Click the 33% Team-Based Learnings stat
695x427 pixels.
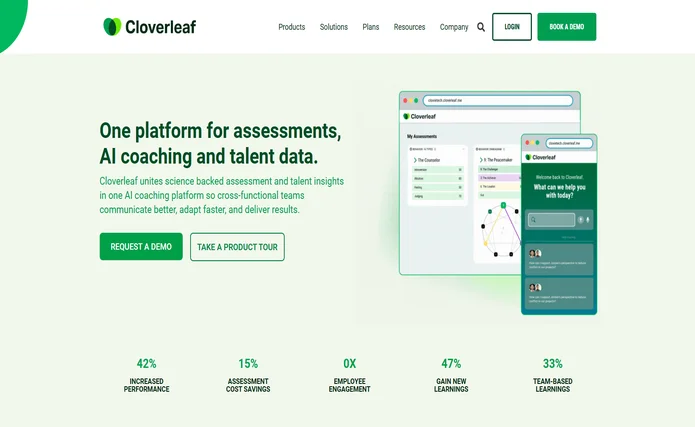[553, 375]
